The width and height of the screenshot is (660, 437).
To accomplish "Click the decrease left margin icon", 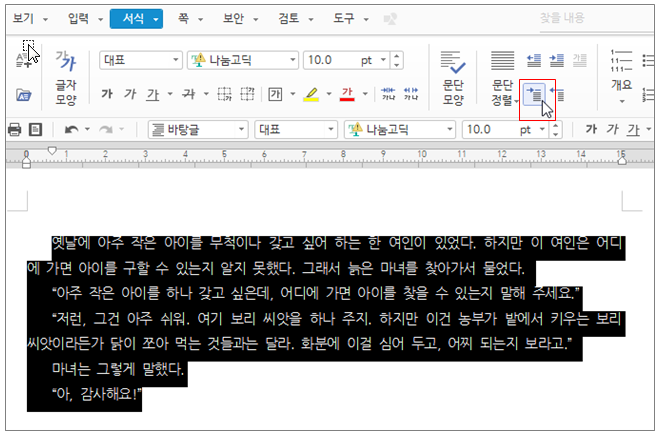I will click(x=534, y=60).
